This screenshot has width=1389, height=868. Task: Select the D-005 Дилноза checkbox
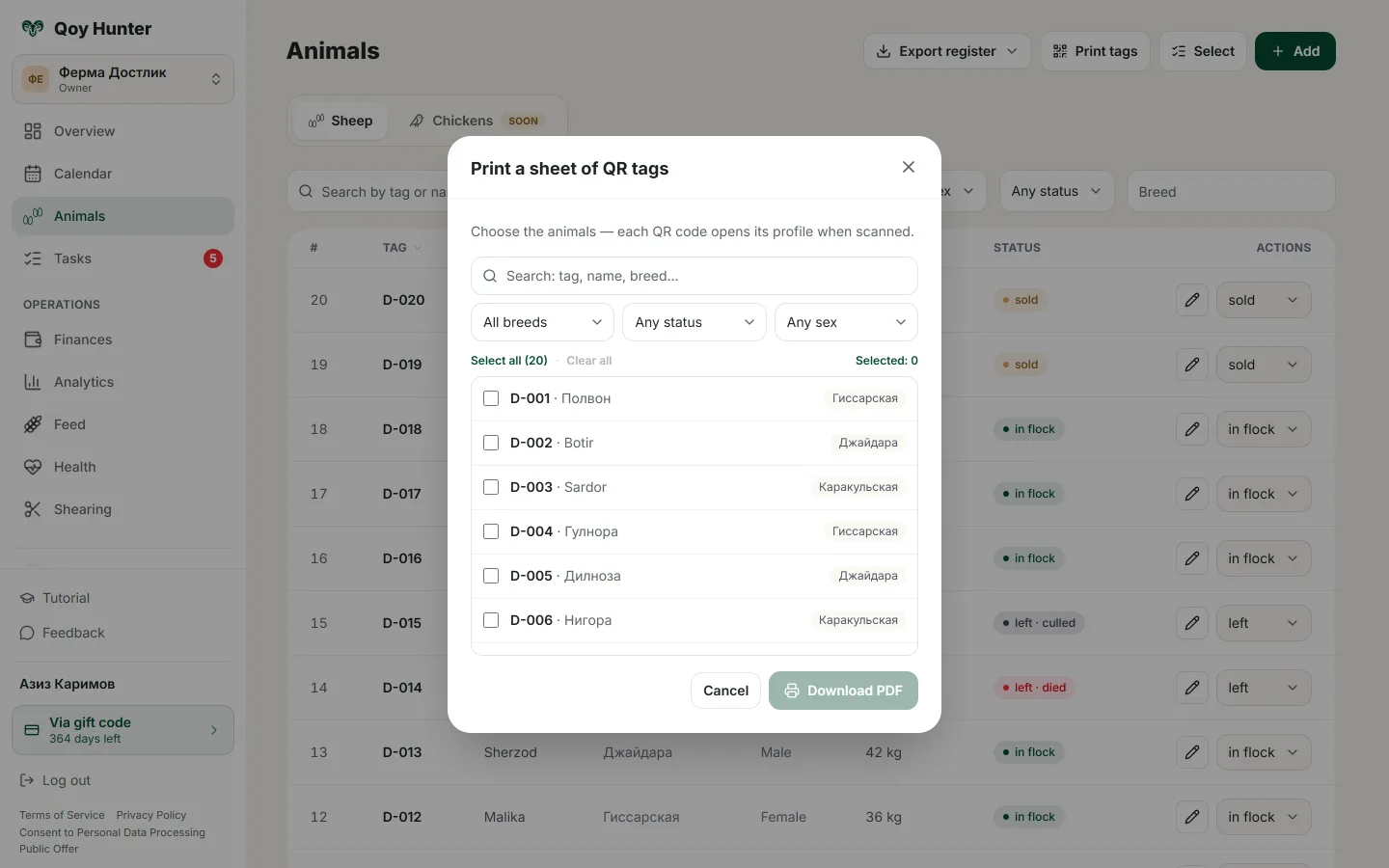click(x=491, y=576)
